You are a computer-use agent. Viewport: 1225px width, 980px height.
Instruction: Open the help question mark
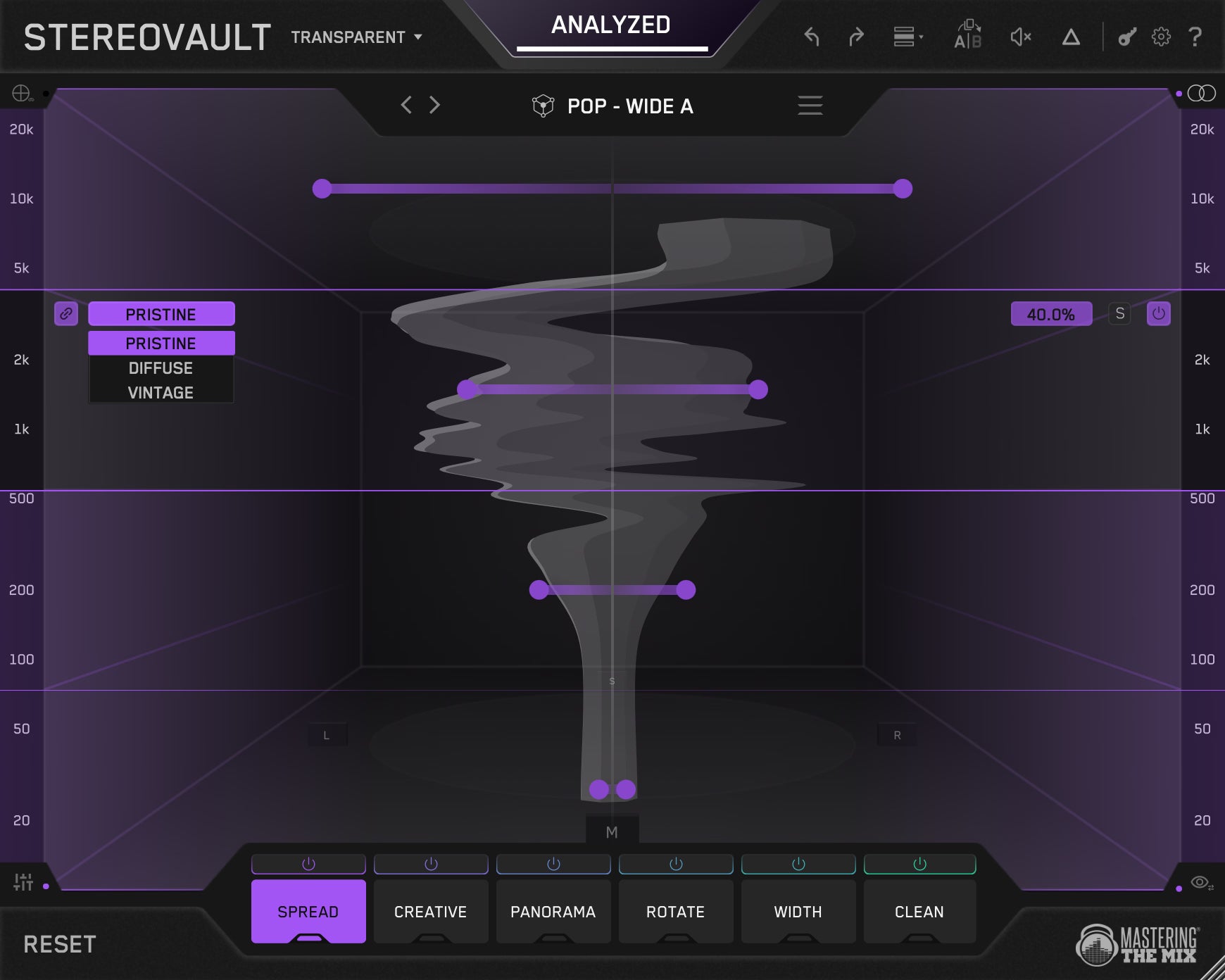[x=1195, y=37]
